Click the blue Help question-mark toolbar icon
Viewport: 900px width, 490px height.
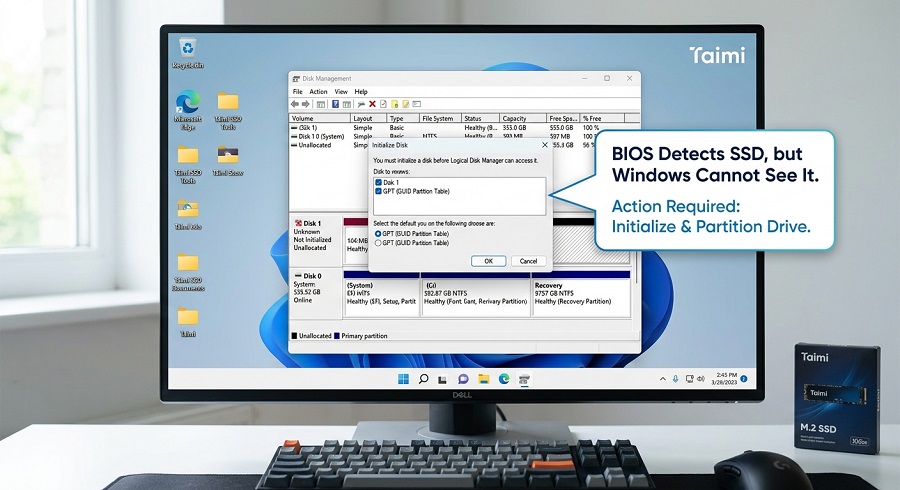click(x=335, y=104)
